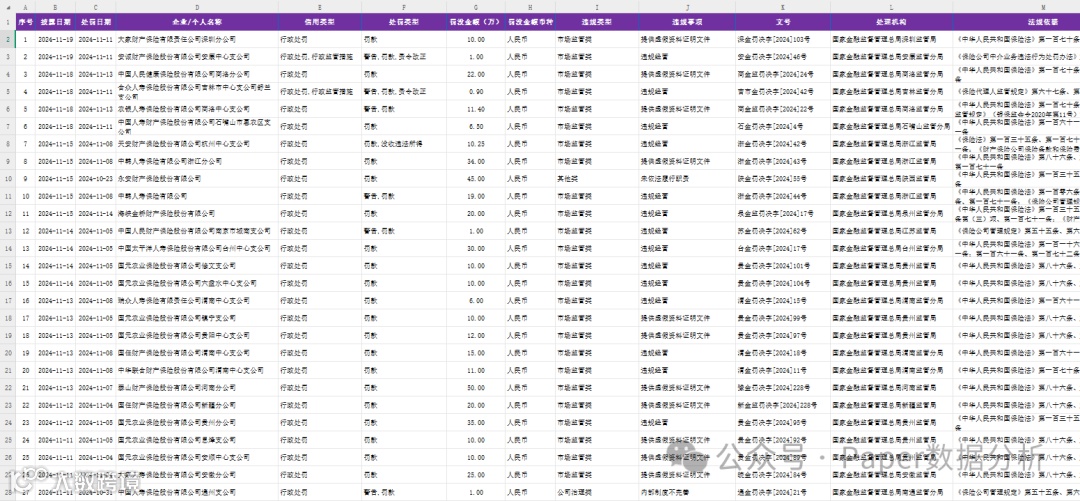Click the 罚款,没收违法所得 penalty type cell

404,144
